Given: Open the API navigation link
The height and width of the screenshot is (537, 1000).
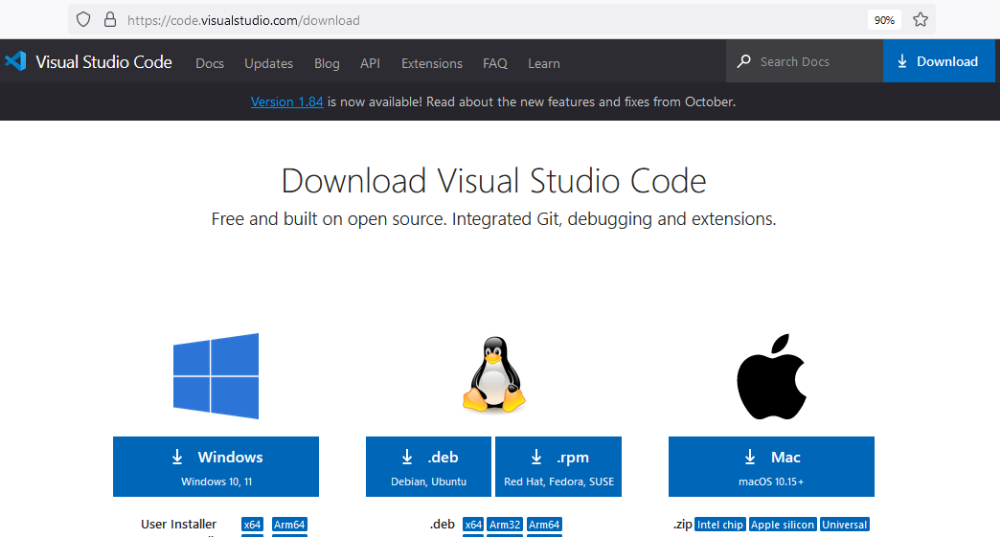Looking at the screenshot, I should 370,63.
